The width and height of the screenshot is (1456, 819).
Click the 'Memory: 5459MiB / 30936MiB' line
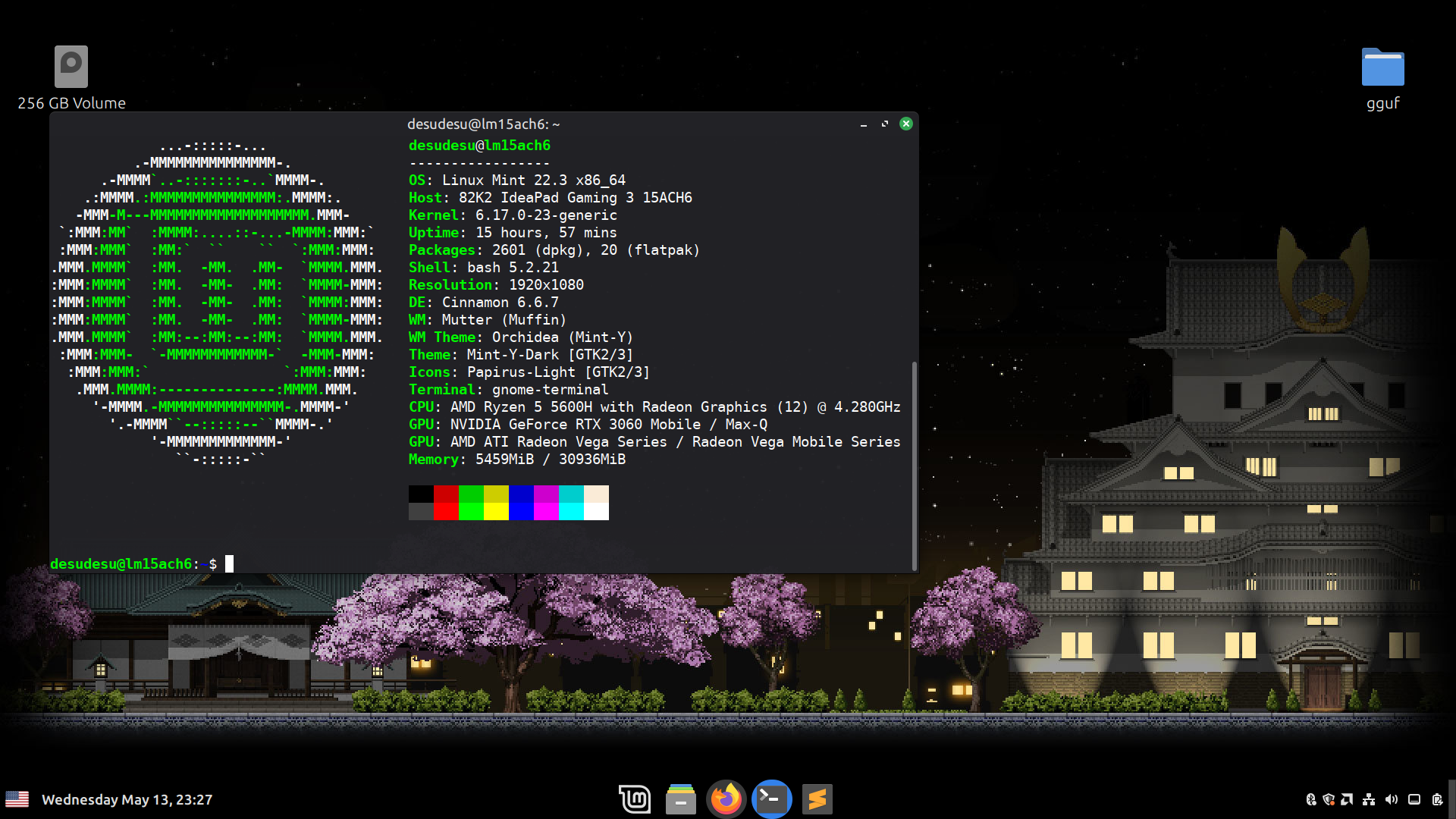coord(517,459)
